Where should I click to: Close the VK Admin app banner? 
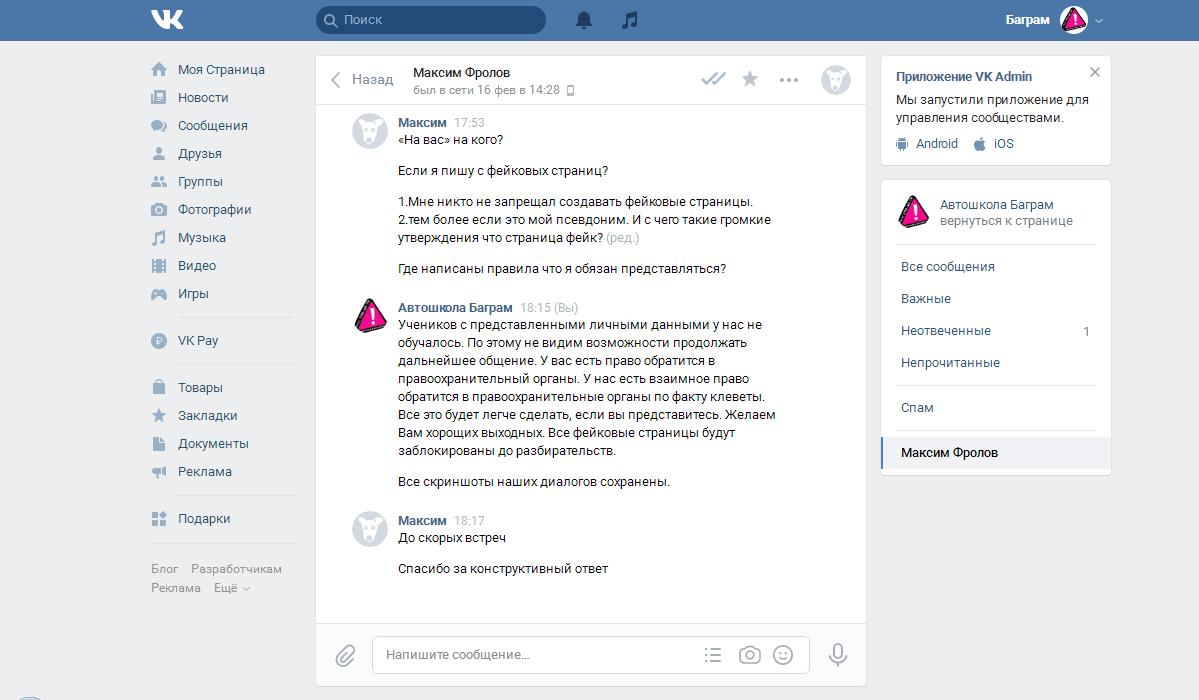click(1094, 72)
